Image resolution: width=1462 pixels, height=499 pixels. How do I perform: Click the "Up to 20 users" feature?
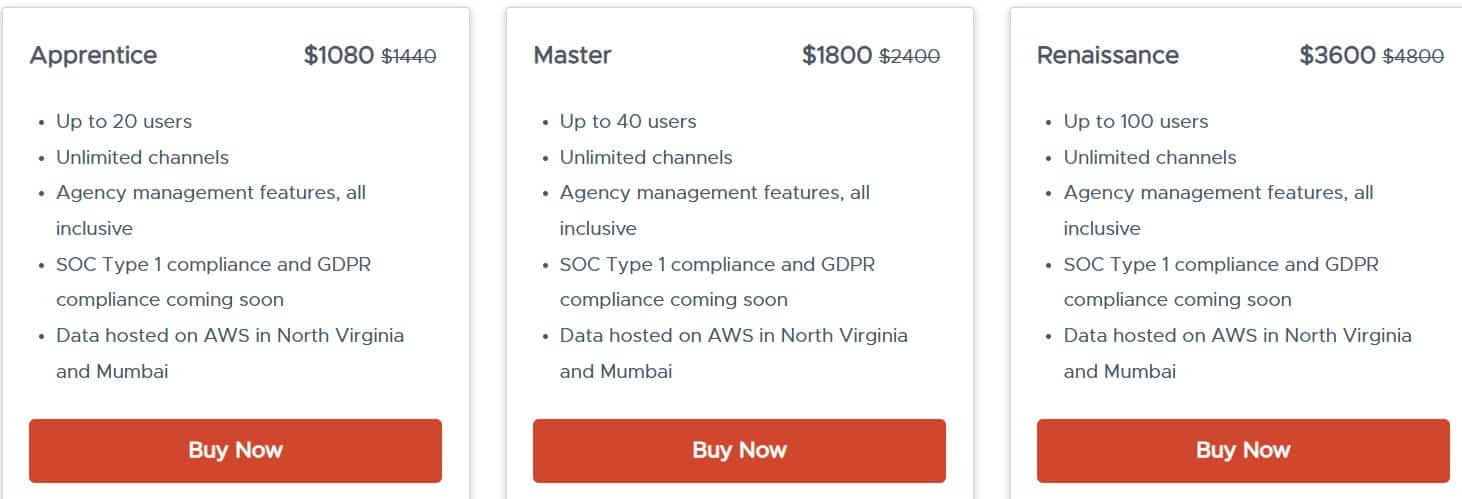[x=124, y=122]
